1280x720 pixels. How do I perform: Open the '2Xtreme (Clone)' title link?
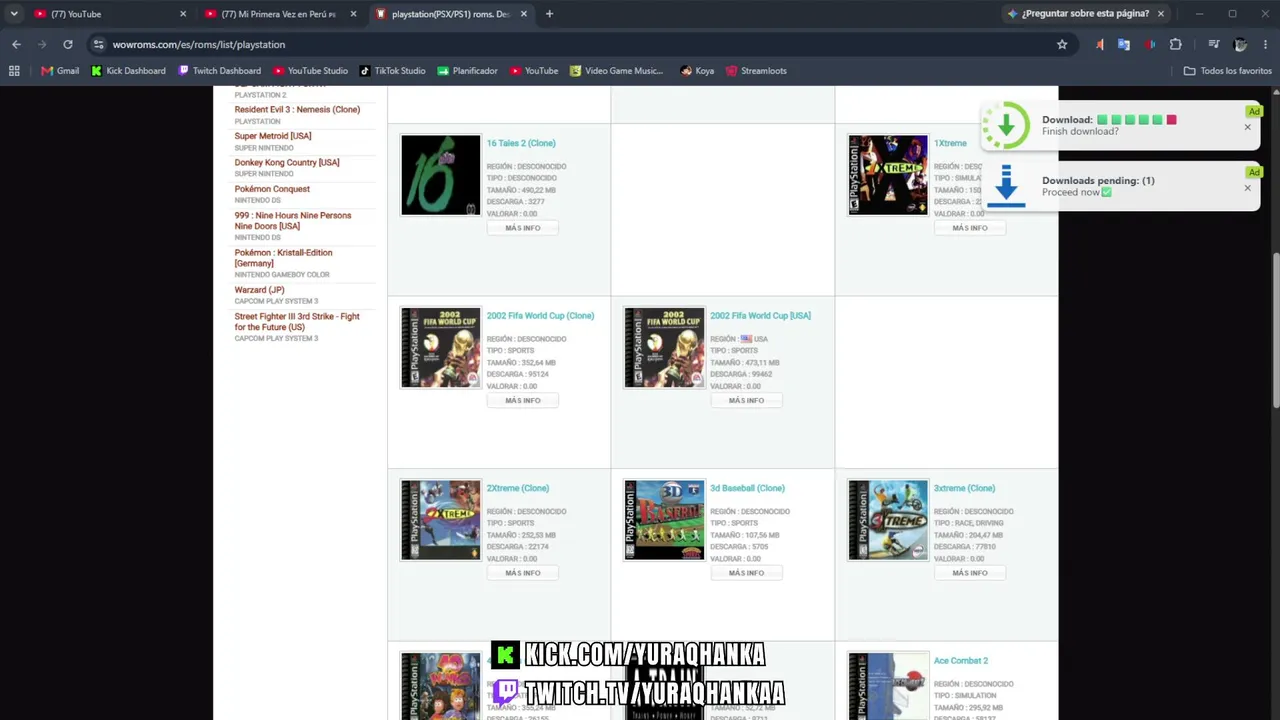[x=518, y=488]
